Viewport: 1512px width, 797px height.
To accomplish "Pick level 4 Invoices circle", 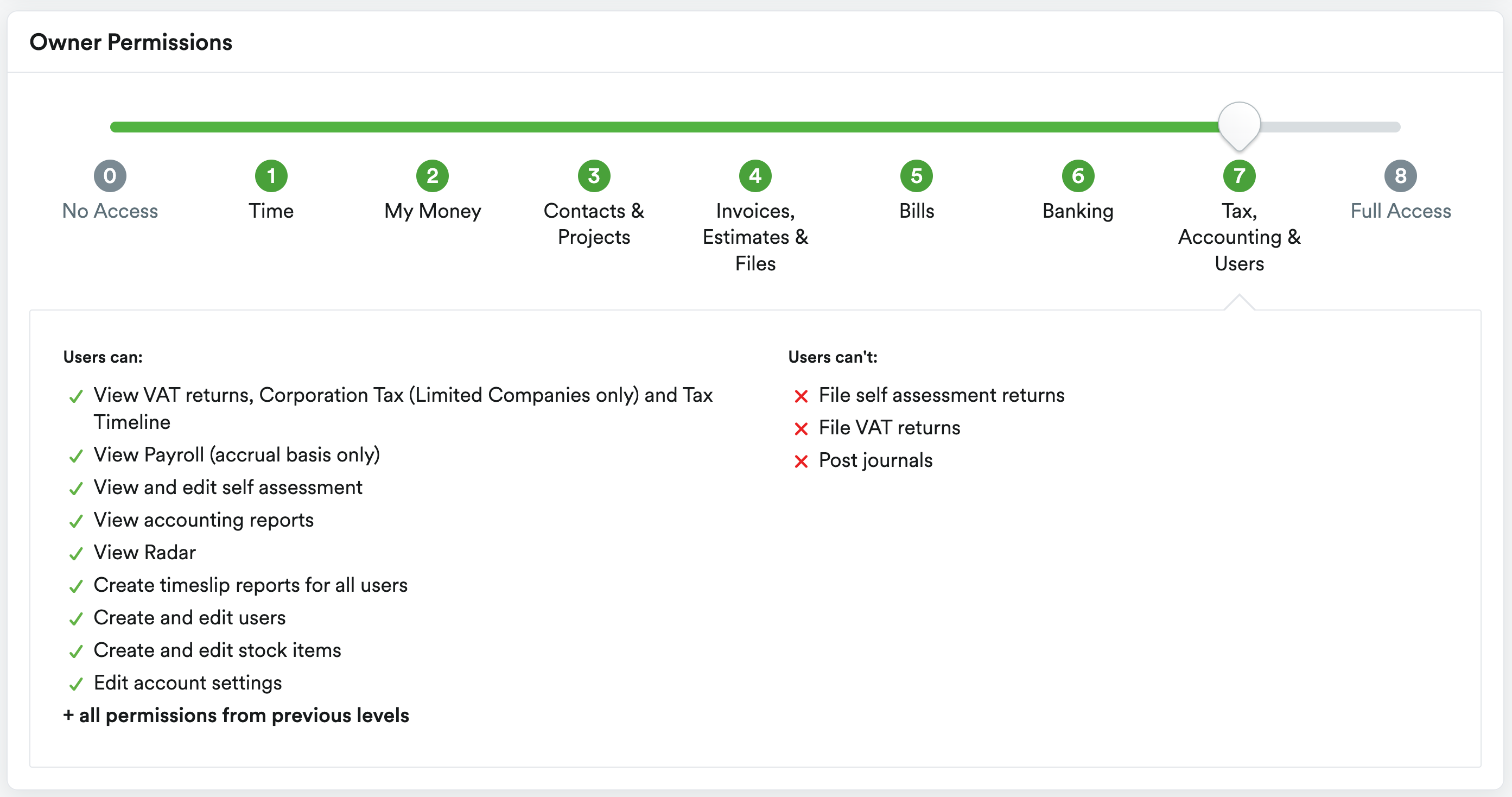I will (755, 175).
